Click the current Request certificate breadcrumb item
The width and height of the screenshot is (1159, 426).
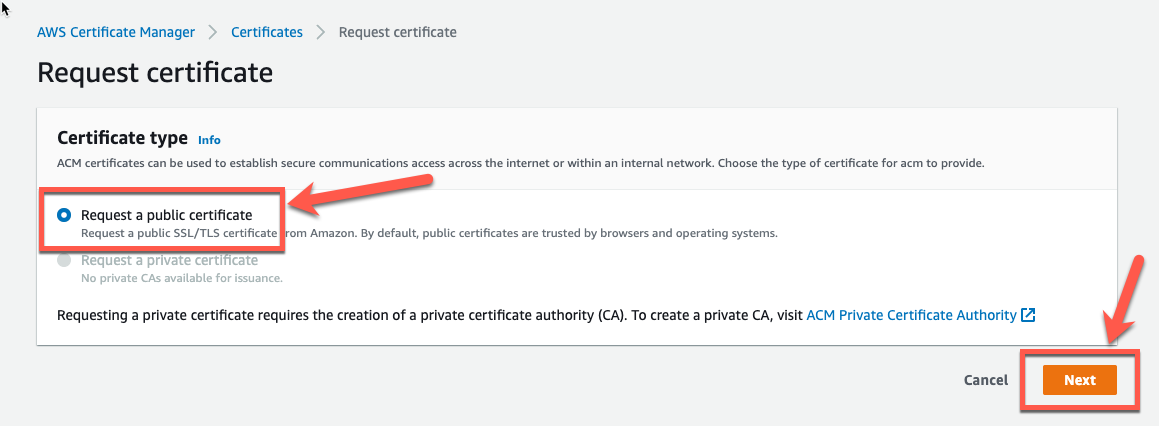tap(398, 33)
